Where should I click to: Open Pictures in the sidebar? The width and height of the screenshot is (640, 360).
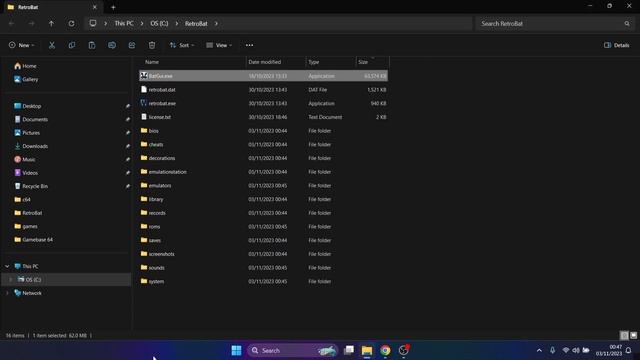(27, 133)
